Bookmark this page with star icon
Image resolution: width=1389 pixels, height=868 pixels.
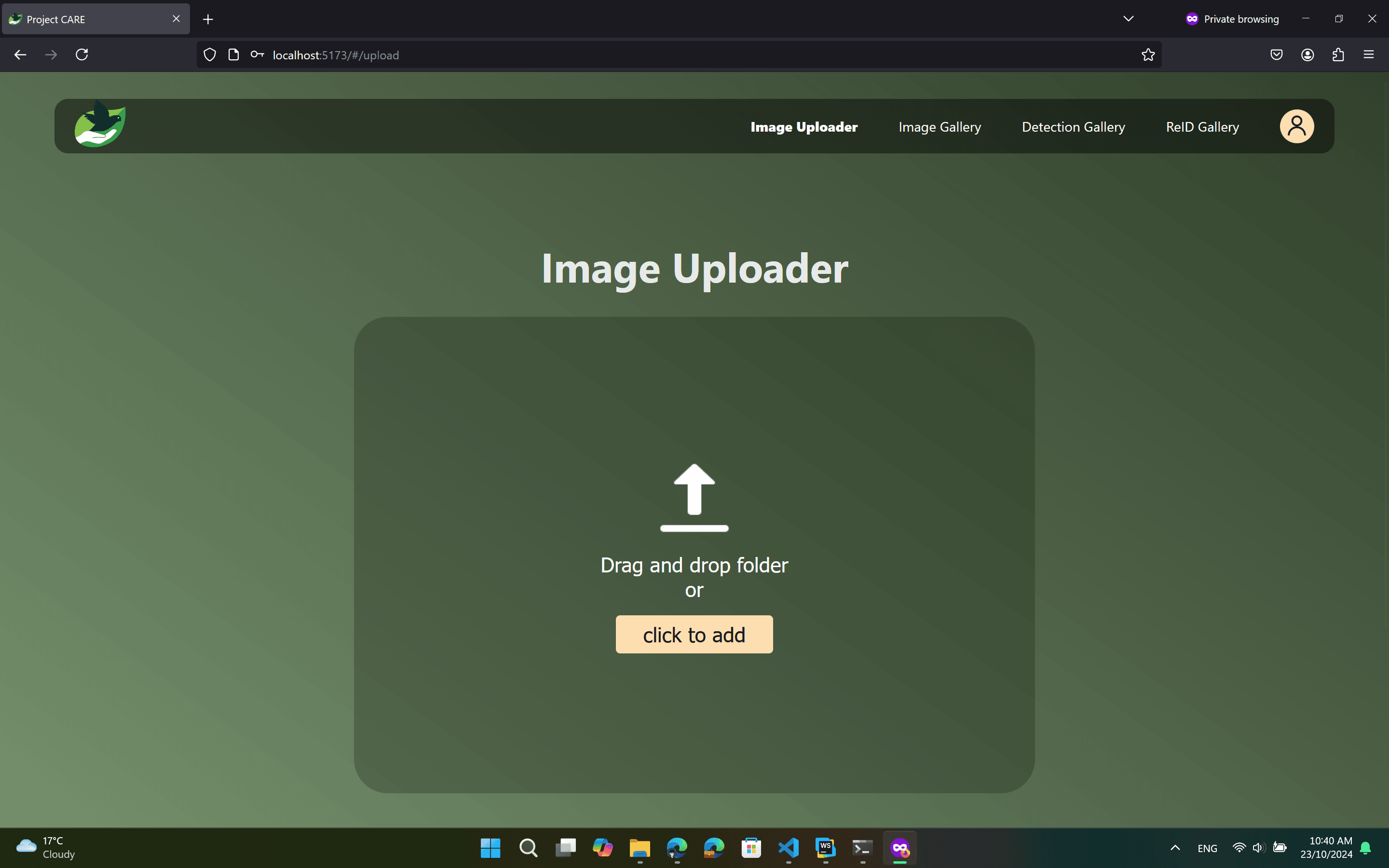pyautogui.click(x=1147, y=55)
